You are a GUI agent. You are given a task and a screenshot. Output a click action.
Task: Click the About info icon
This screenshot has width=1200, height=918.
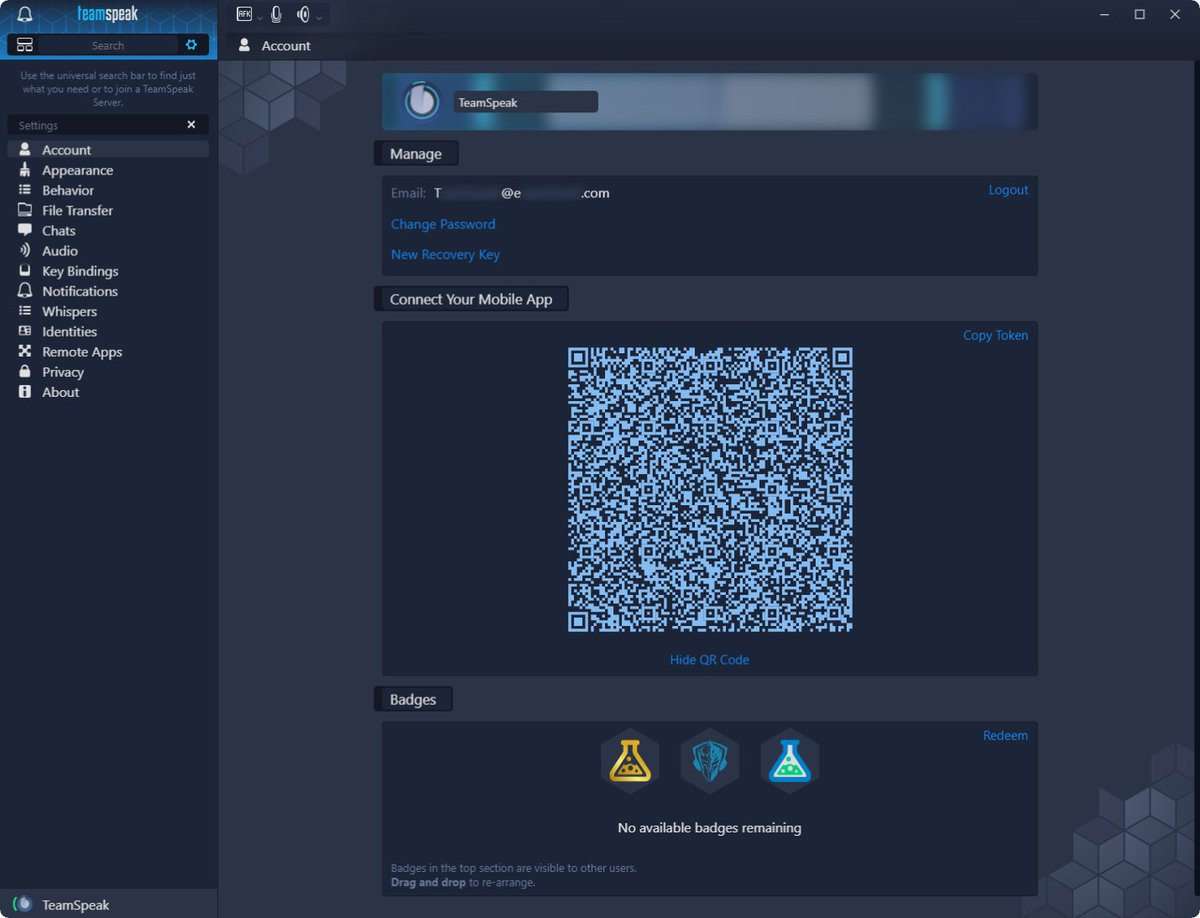pyautogui.click(x=25, y=392)
